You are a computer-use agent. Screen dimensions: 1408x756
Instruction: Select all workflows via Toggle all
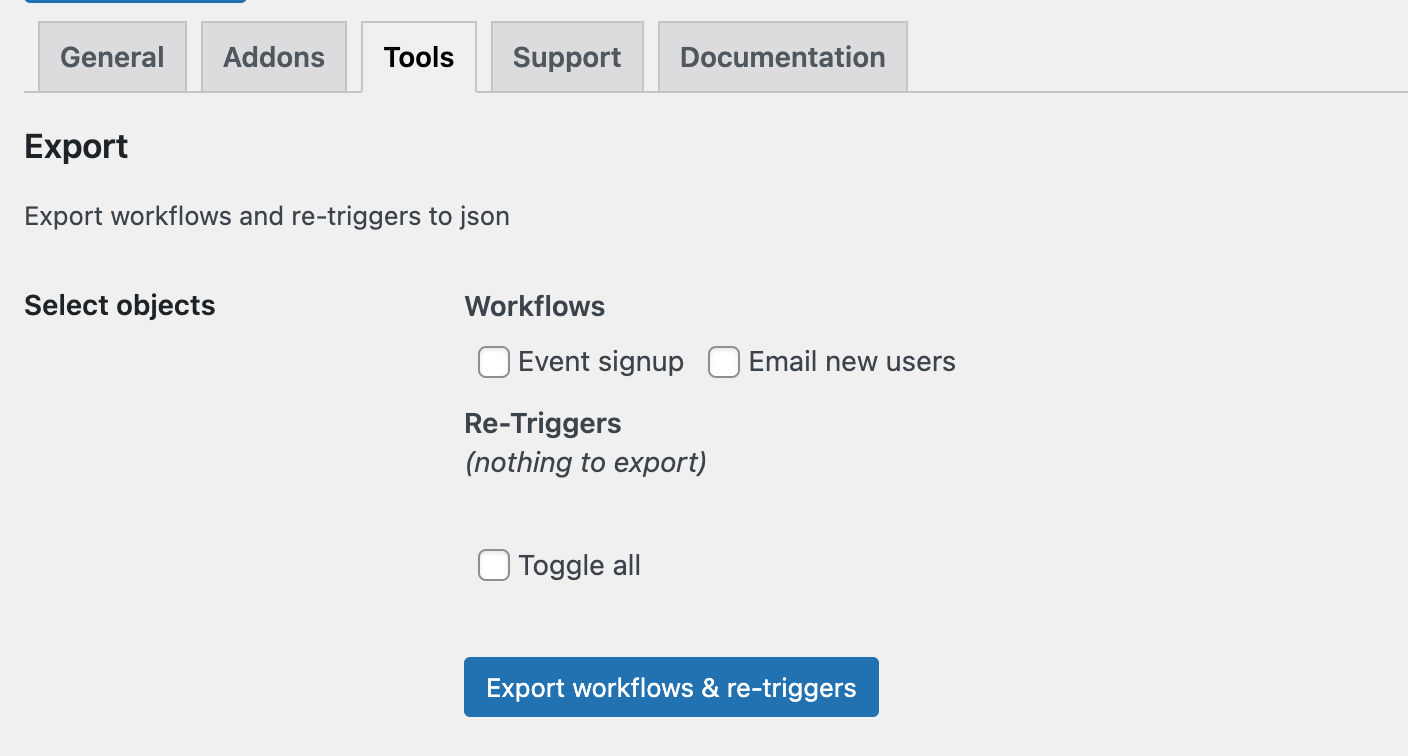pyautogui.click(x=494, y=565)
